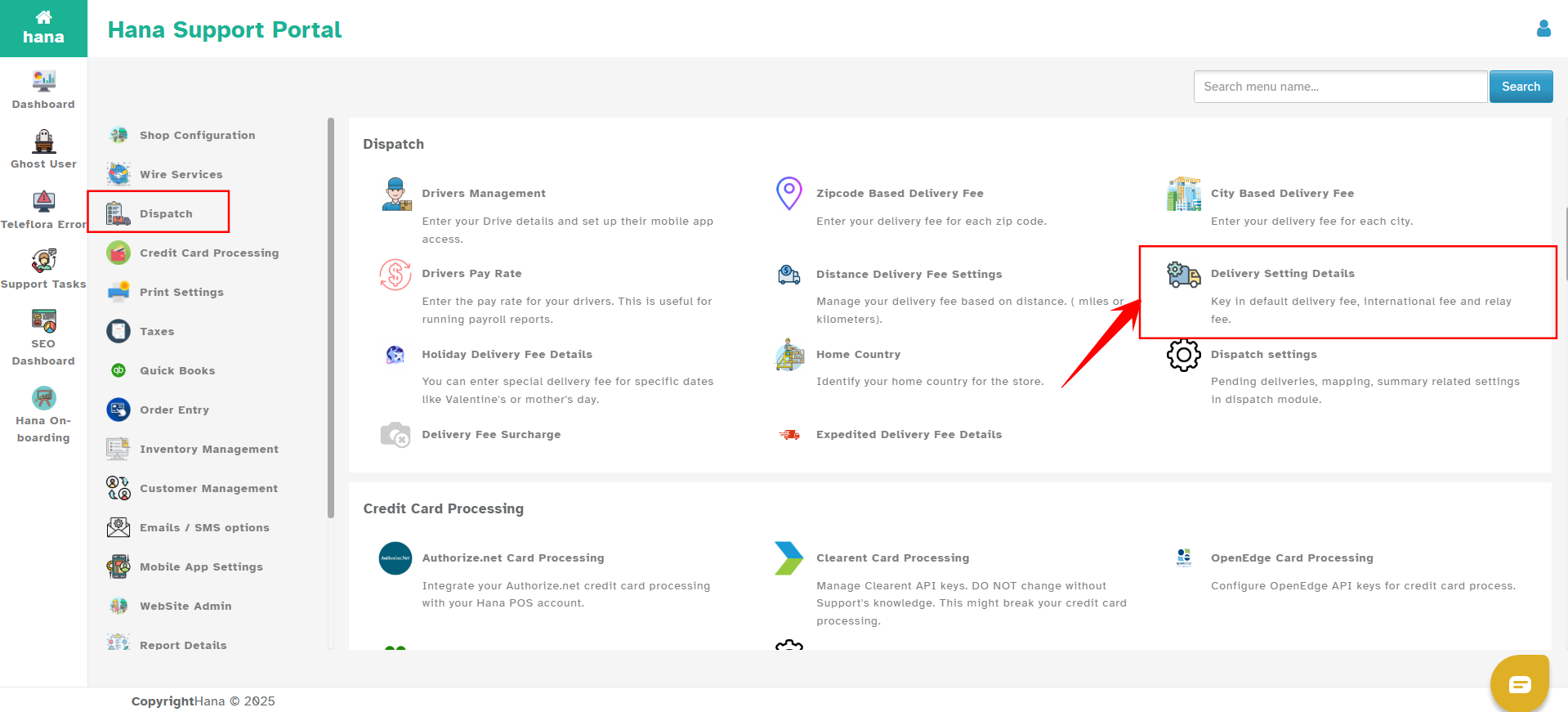Select Quick Books in the menu
Image resolution: width=1568 pixels, height=712 pixels.
point(177,371)
